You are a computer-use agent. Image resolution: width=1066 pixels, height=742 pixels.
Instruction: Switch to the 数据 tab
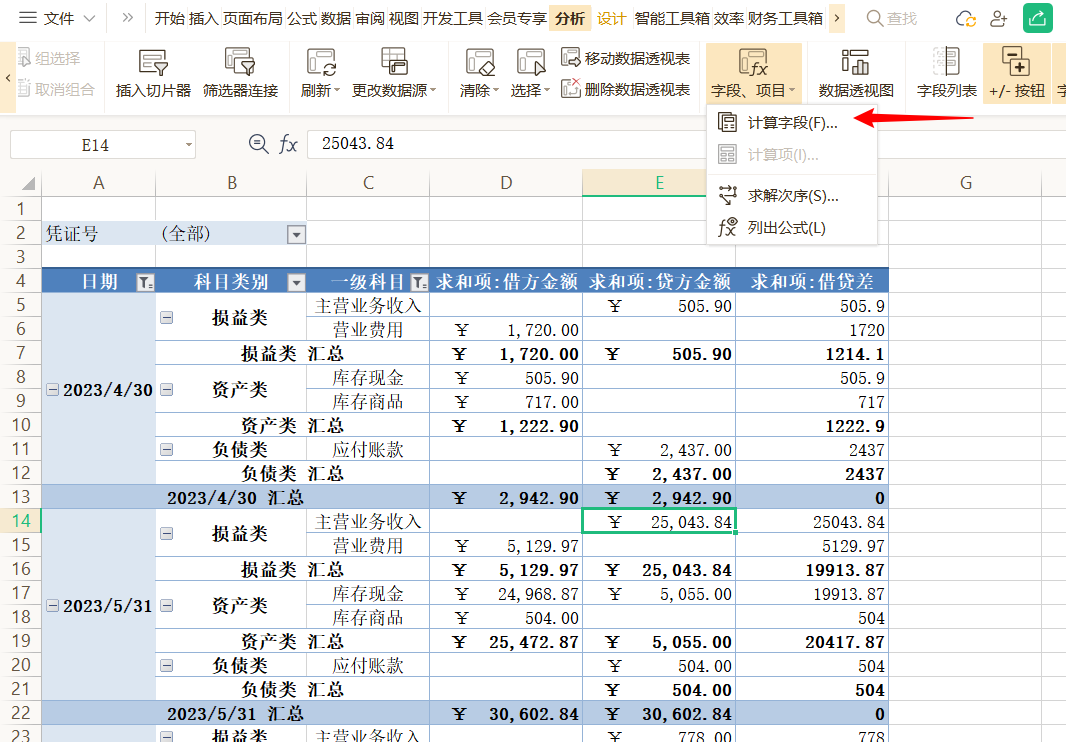[x=336, y=18]
